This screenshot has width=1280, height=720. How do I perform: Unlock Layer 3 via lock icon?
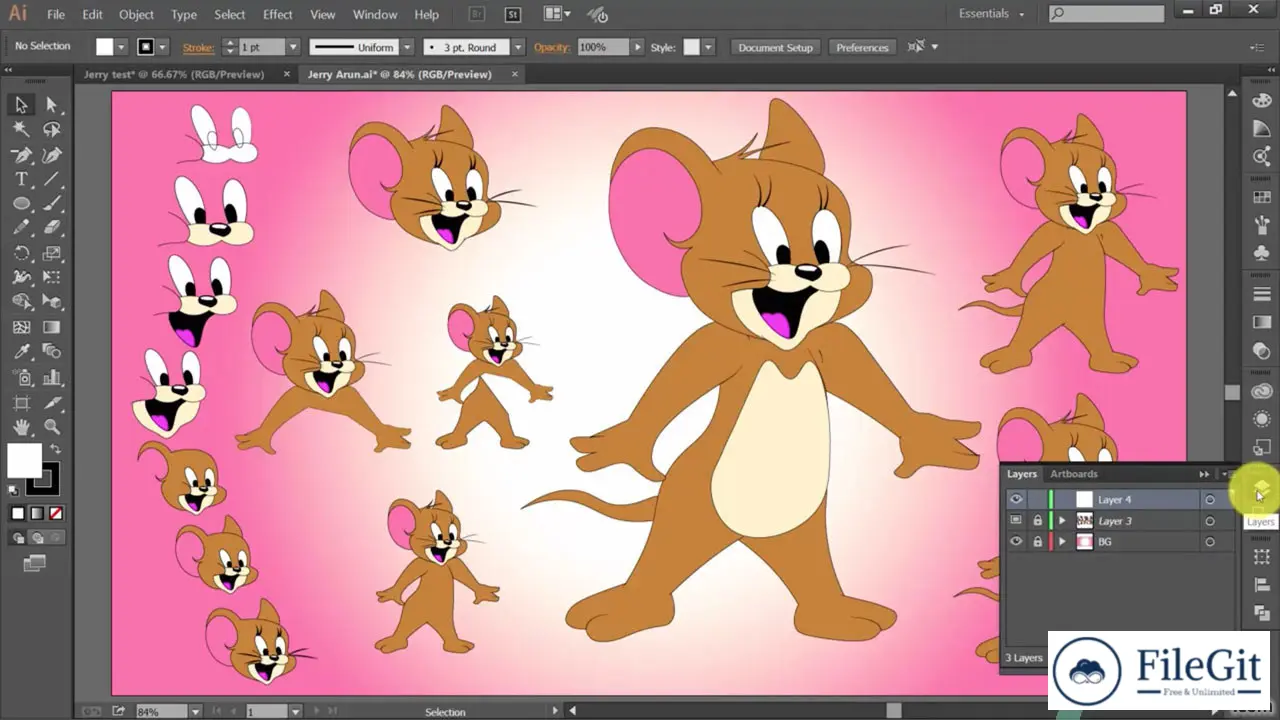tap(1037, 520)
